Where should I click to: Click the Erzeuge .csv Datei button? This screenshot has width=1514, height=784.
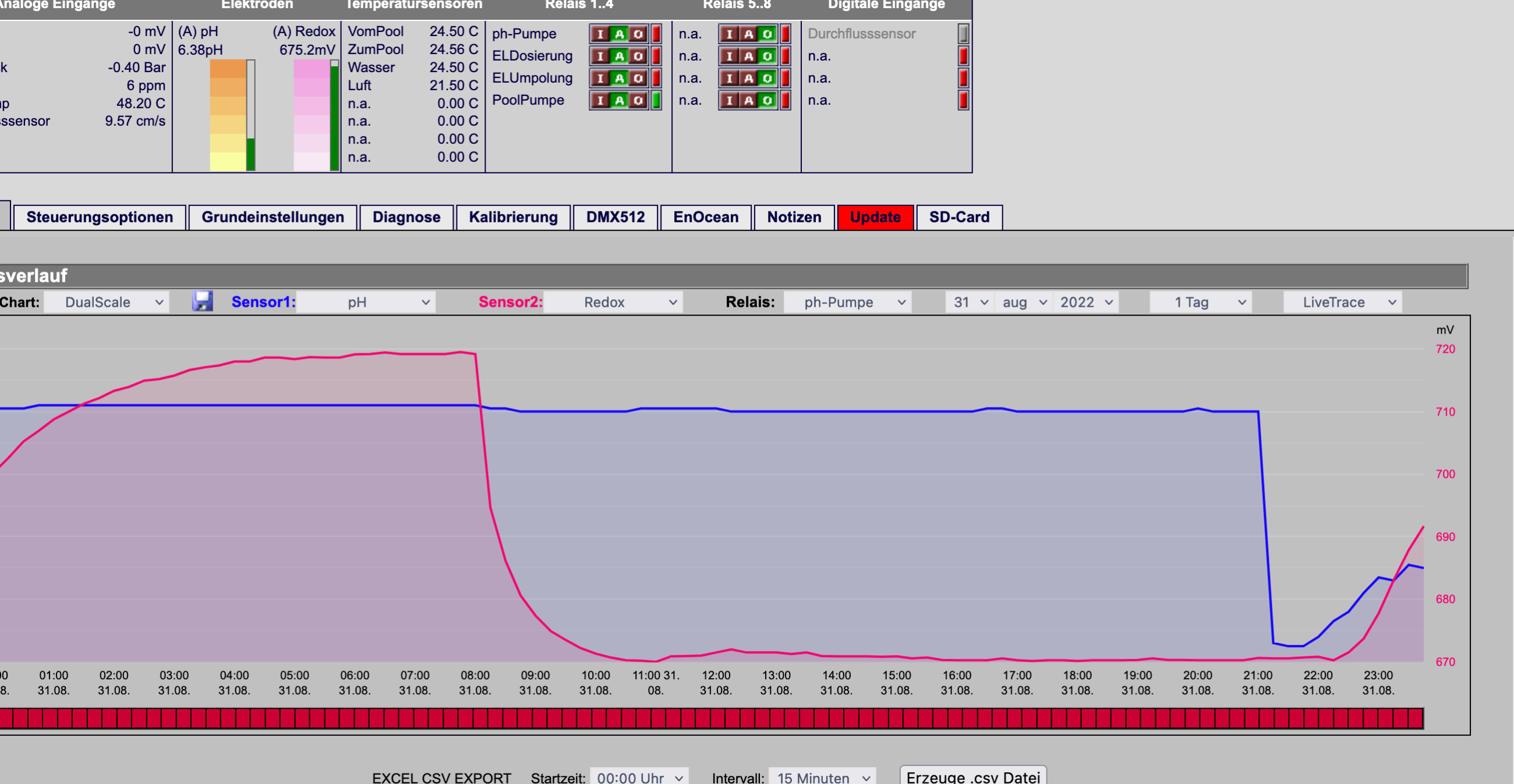pos(972,776)
